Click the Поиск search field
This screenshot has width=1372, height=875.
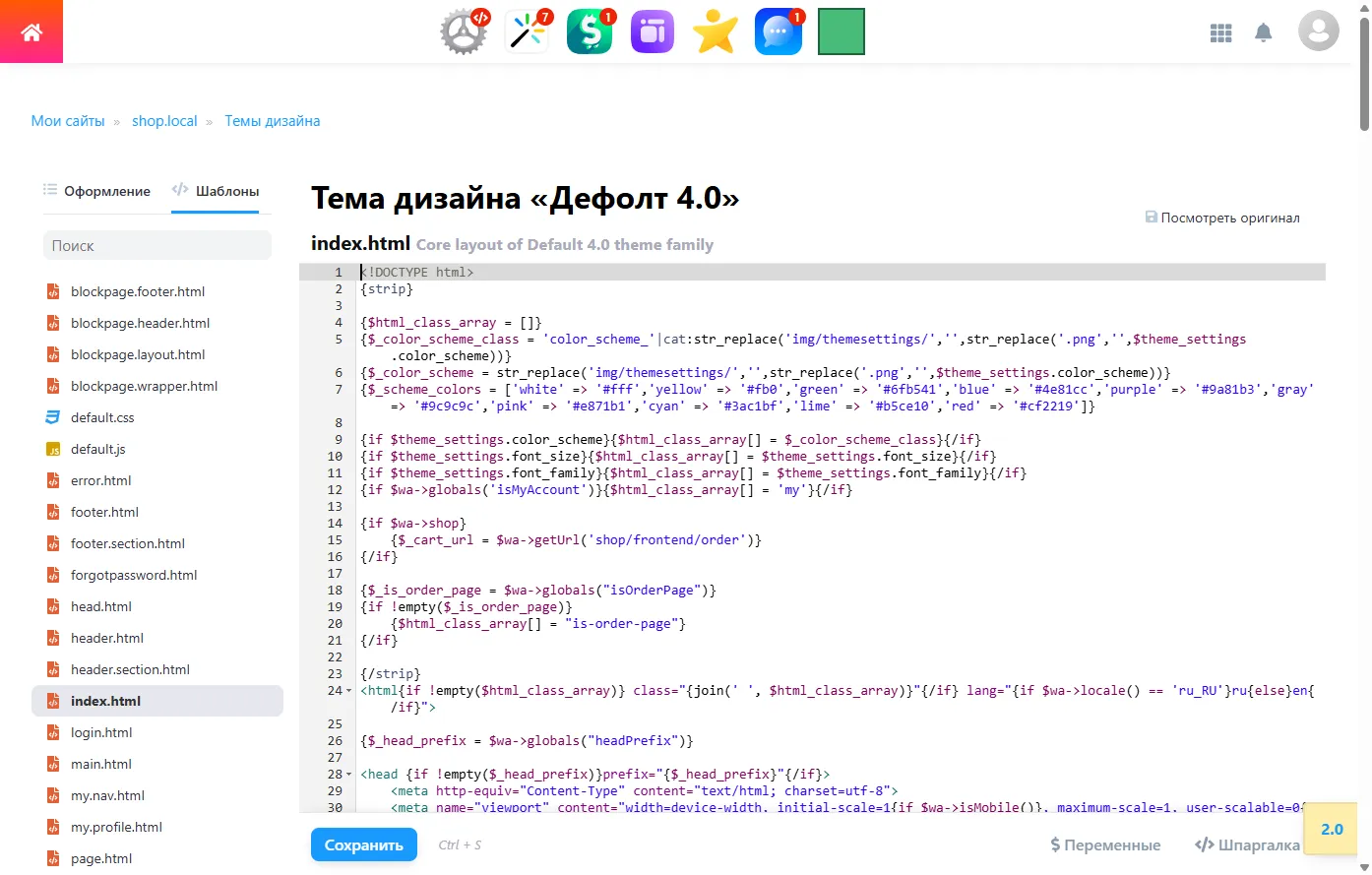pos(157,245)
